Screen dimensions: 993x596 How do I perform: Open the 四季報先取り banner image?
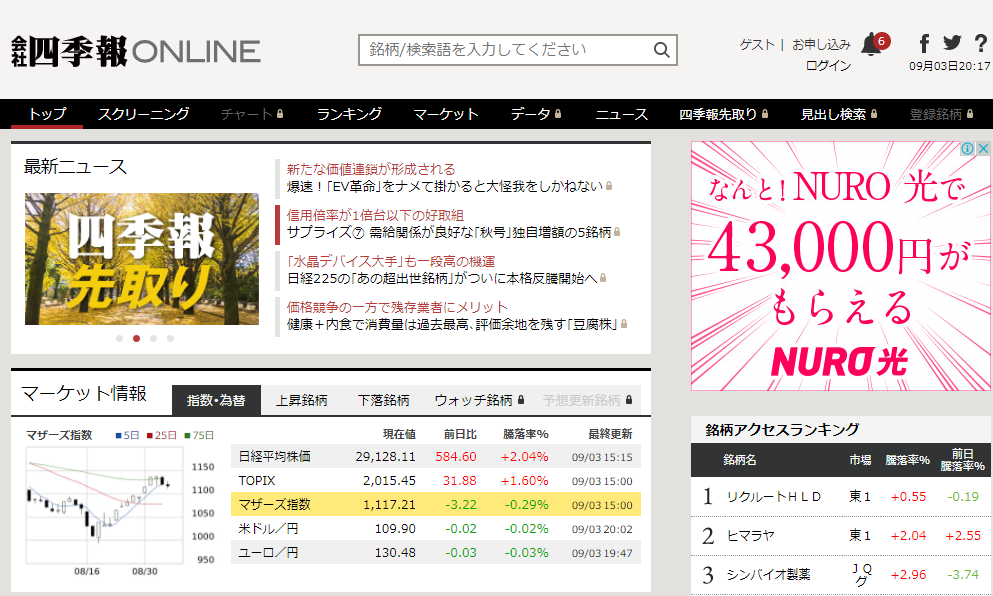click(x=142, y=259)
